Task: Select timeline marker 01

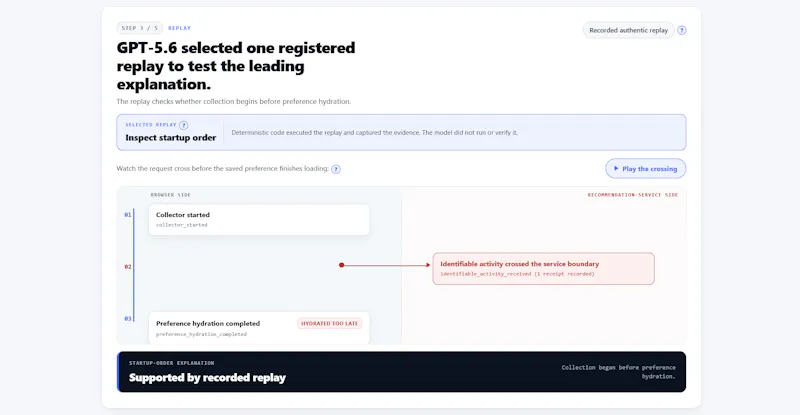Action: point(128,215)
